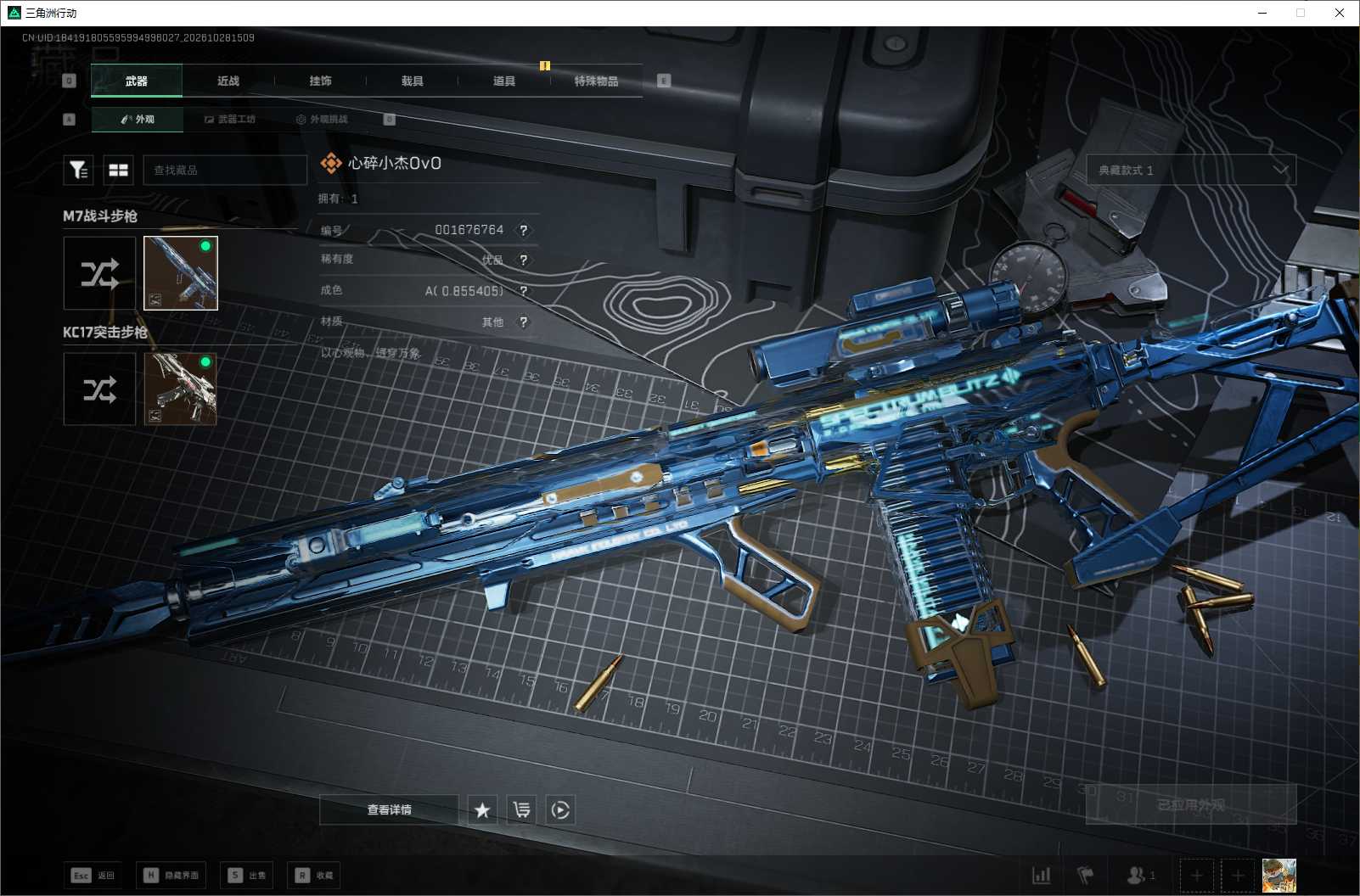Show help for 材质 material
Image resolution: width=1360 pixels, height=896 pixels.
pos(524,322)
